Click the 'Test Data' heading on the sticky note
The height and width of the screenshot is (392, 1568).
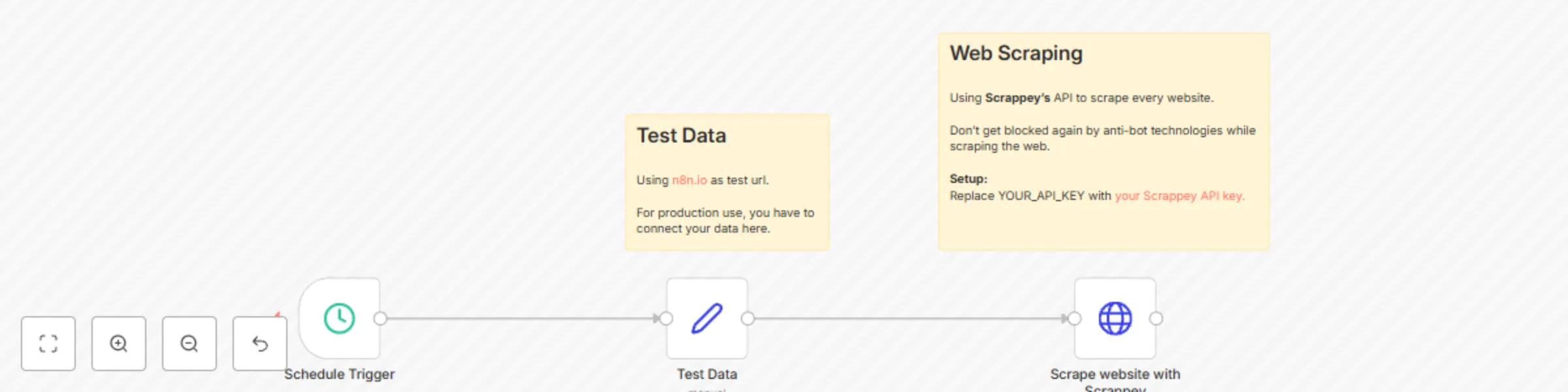pos(681,136)
